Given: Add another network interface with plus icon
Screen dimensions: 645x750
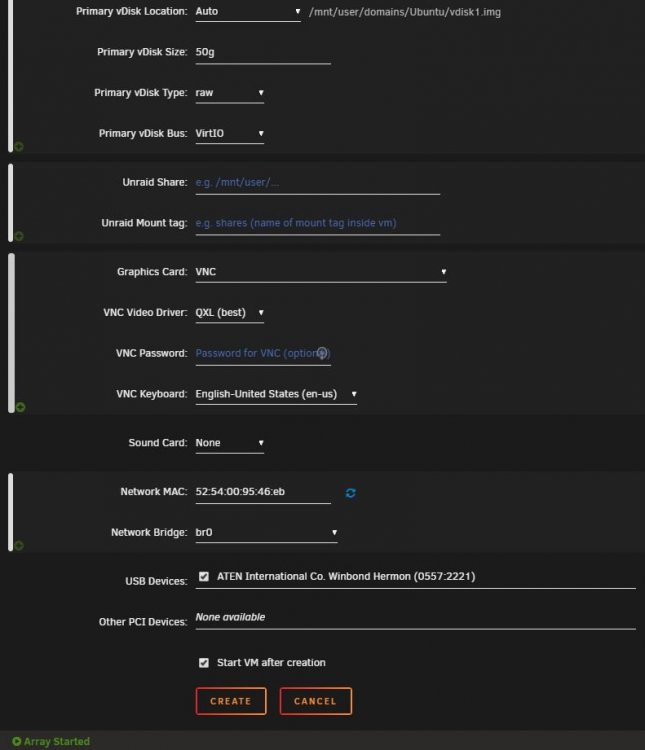Looking at the screenshot, I should (x=19, y=545).
